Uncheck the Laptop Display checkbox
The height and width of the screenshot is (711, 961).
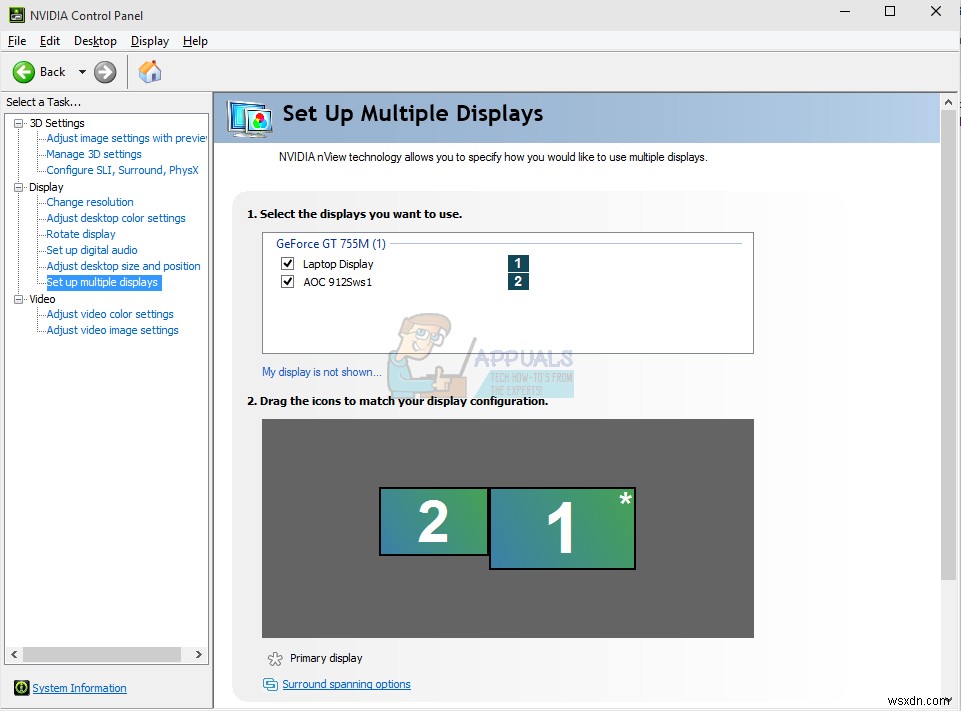287,264
